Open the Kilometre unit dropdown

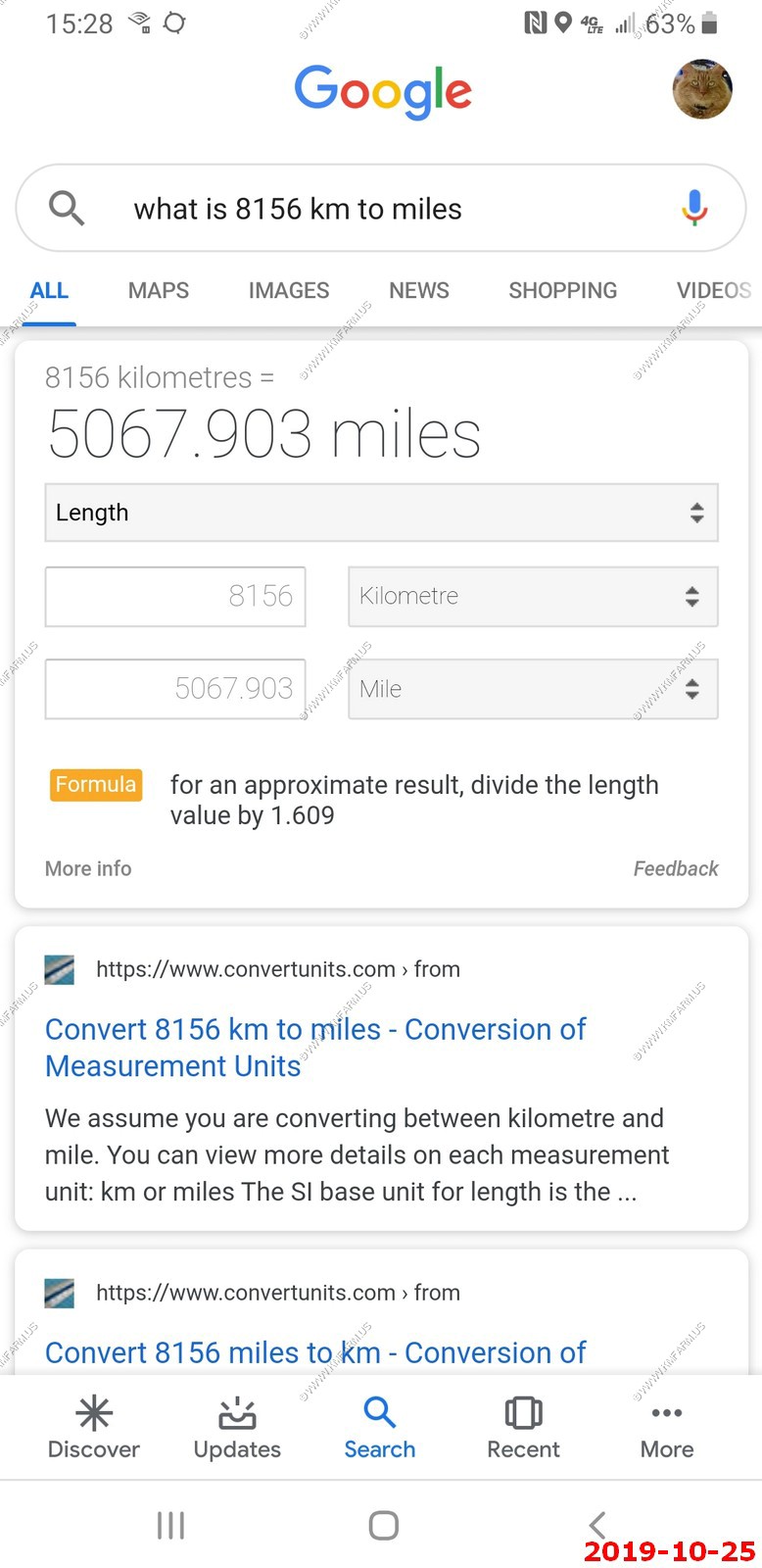(x=533, y=596)
